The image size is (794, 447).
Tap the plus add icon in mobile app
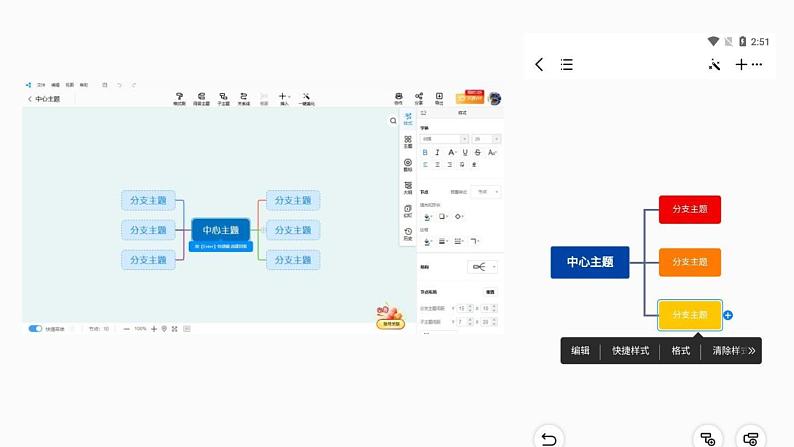pyautogui.click(x=741, y=64)
